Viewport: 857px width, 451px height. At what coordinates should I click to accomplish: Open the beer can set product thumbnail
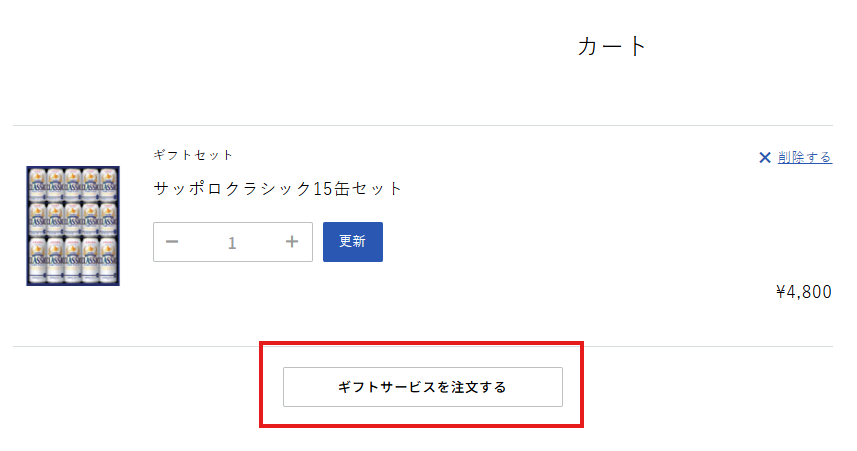pos(73,226)
